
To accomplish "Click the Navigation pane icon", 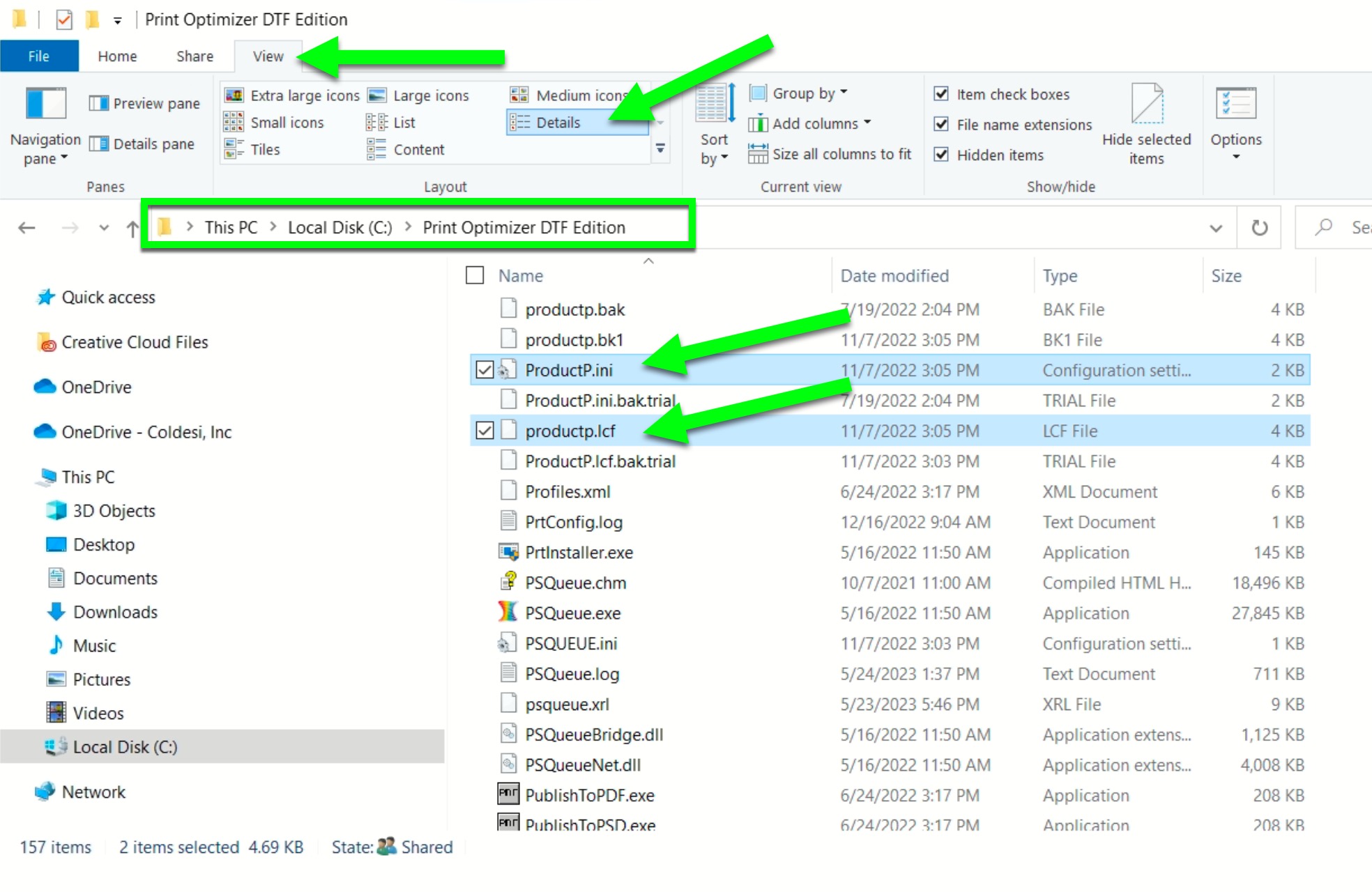I will point(45,104).
